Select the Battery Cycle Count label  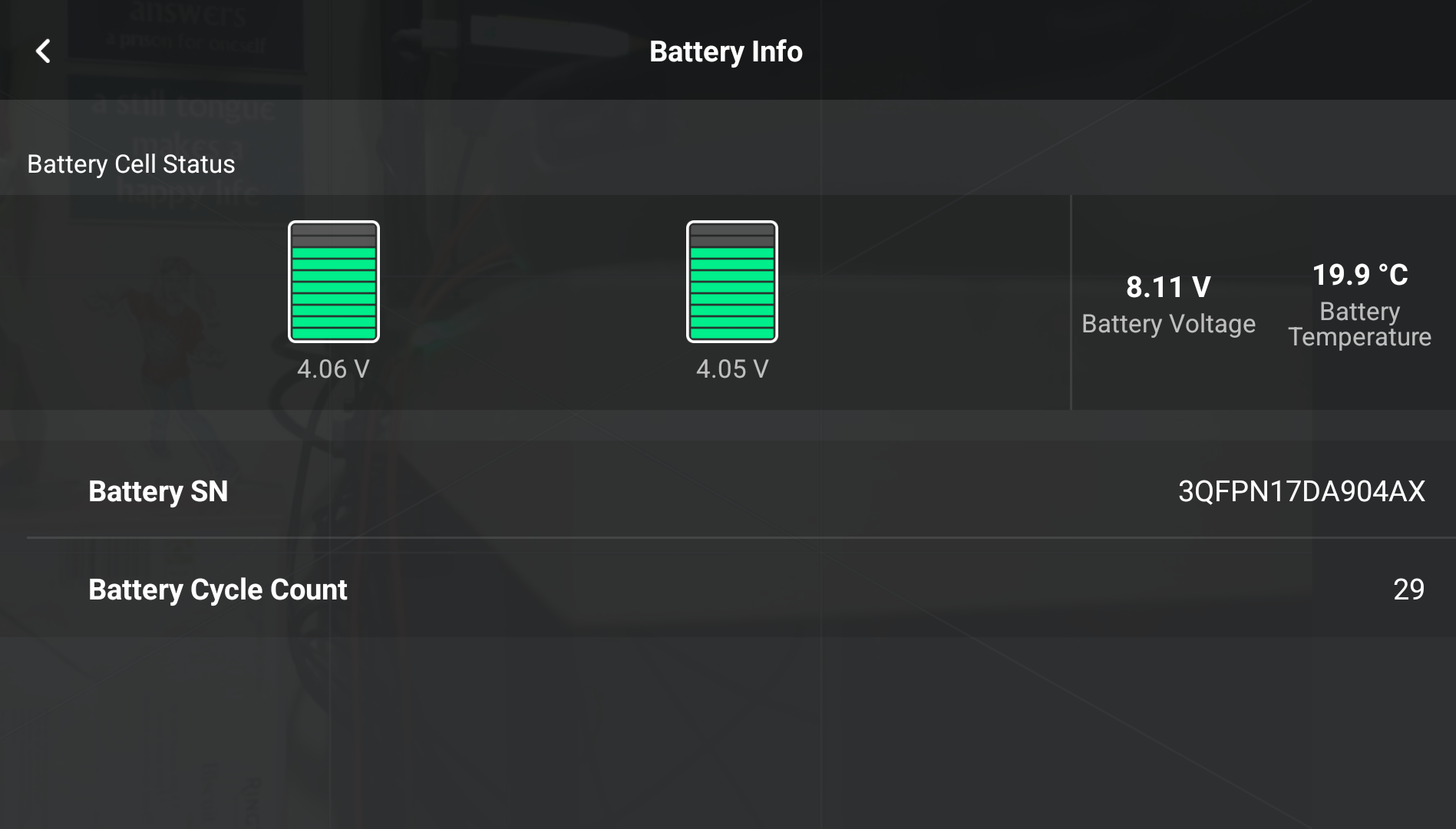218,590
